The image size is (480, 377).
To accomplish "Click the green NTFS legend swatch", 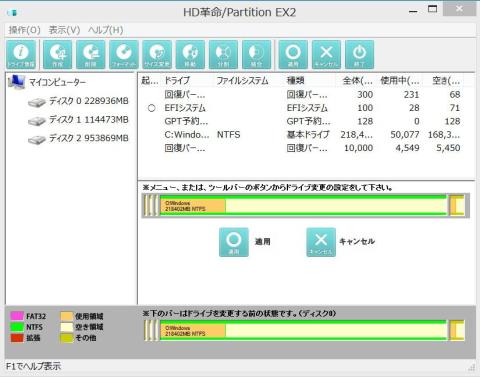I will point(17,327).
